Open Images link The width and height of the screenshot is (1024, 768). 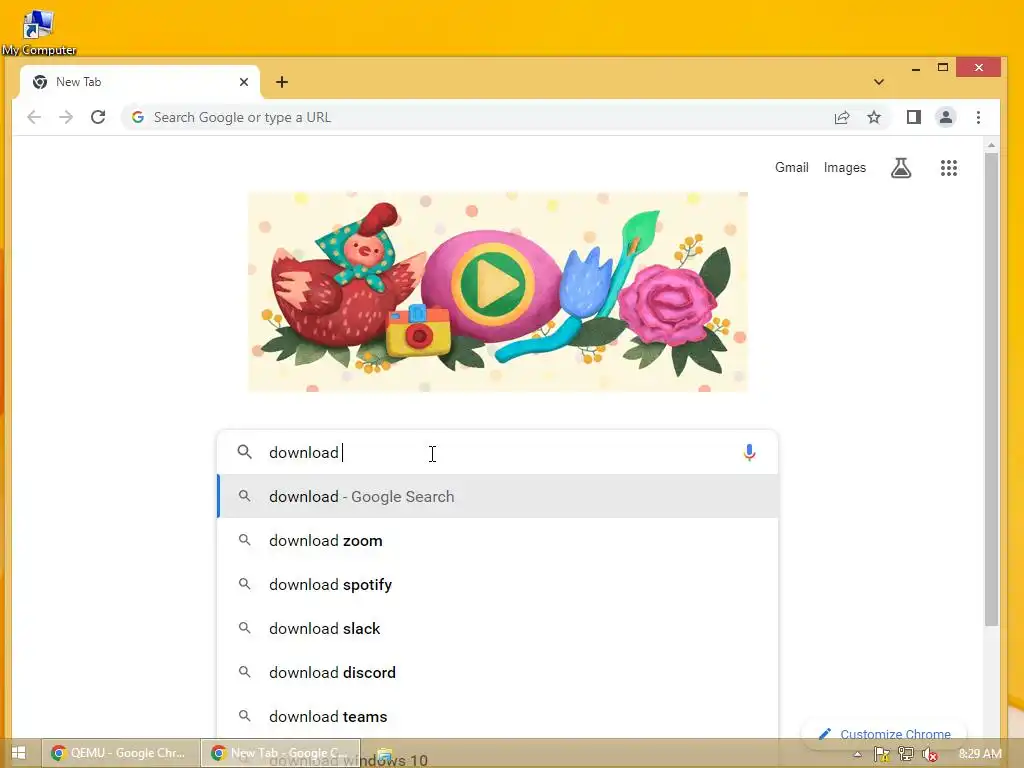tap(844, 168)
